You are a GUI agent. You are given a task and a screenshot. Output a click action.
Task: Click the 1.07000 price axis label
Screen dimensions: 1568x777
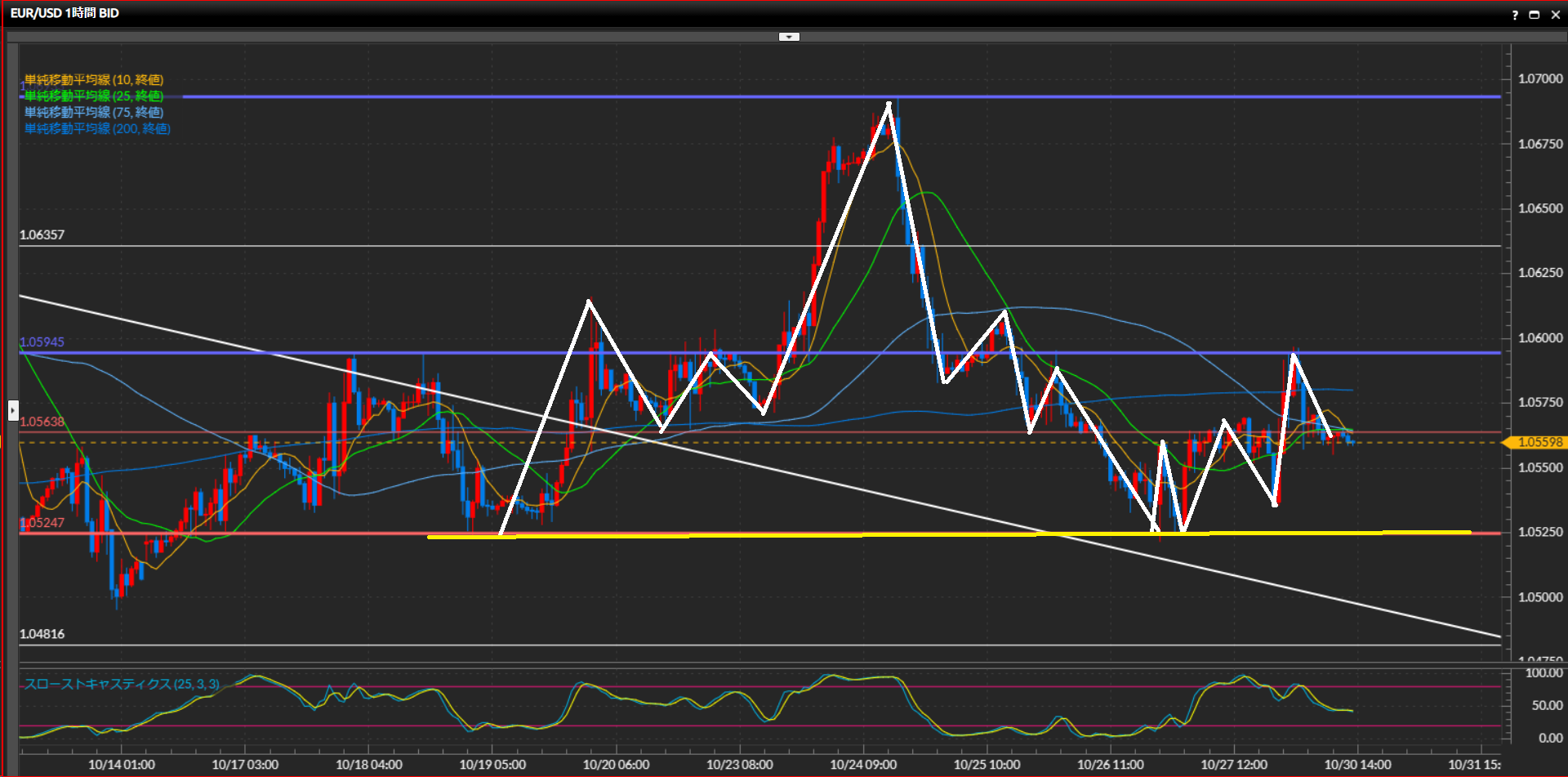click(1540, 79)
